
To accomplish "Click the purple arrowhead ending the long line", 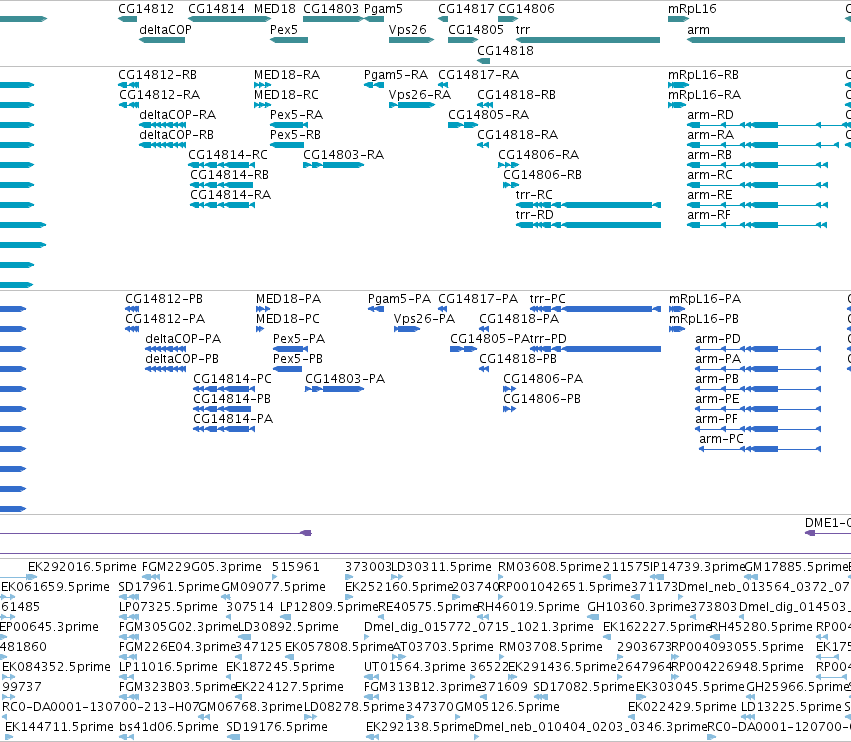I will [x=307, y=533].
